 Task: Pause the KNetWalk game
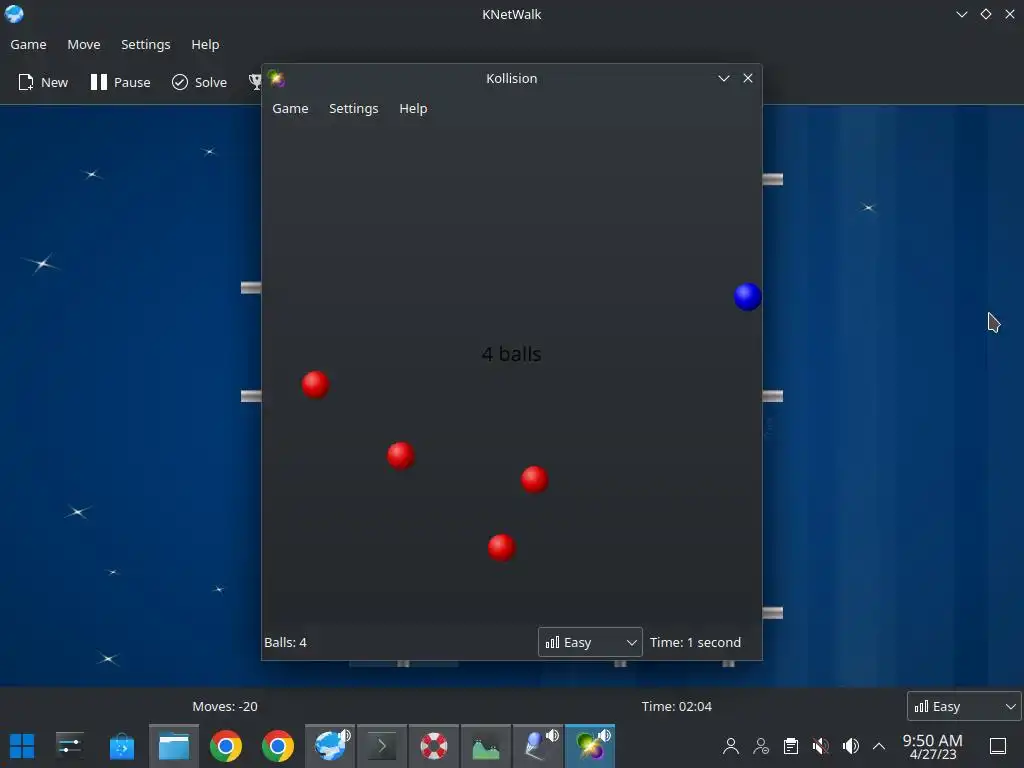click(121, 82)
